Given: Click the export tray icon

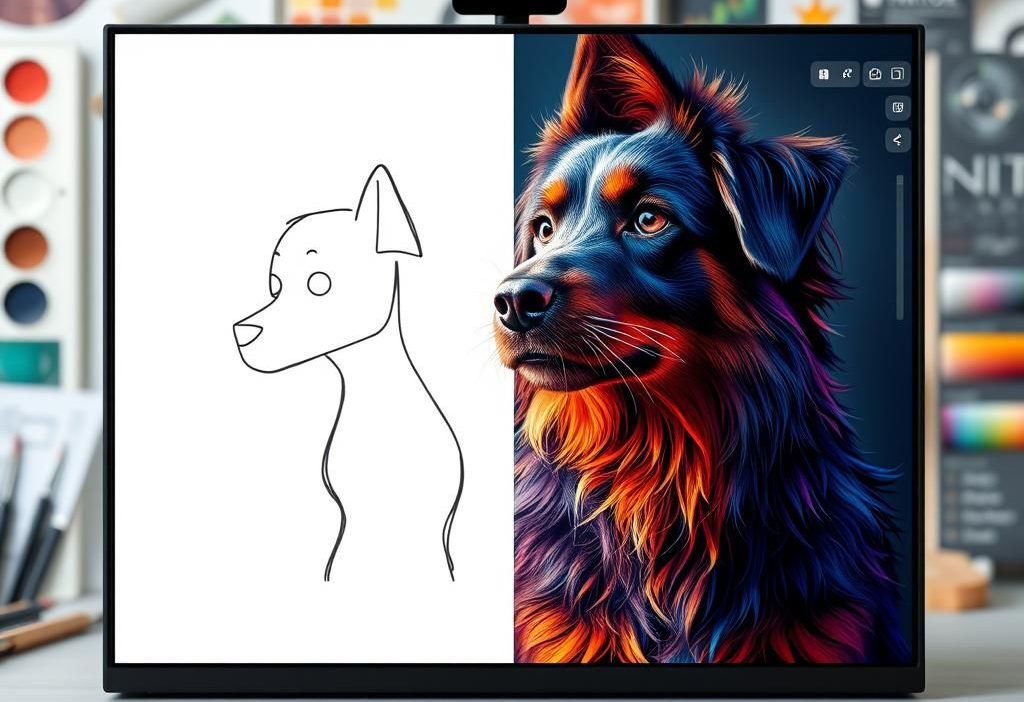Looking at the screenshot, I should (874, 74).
